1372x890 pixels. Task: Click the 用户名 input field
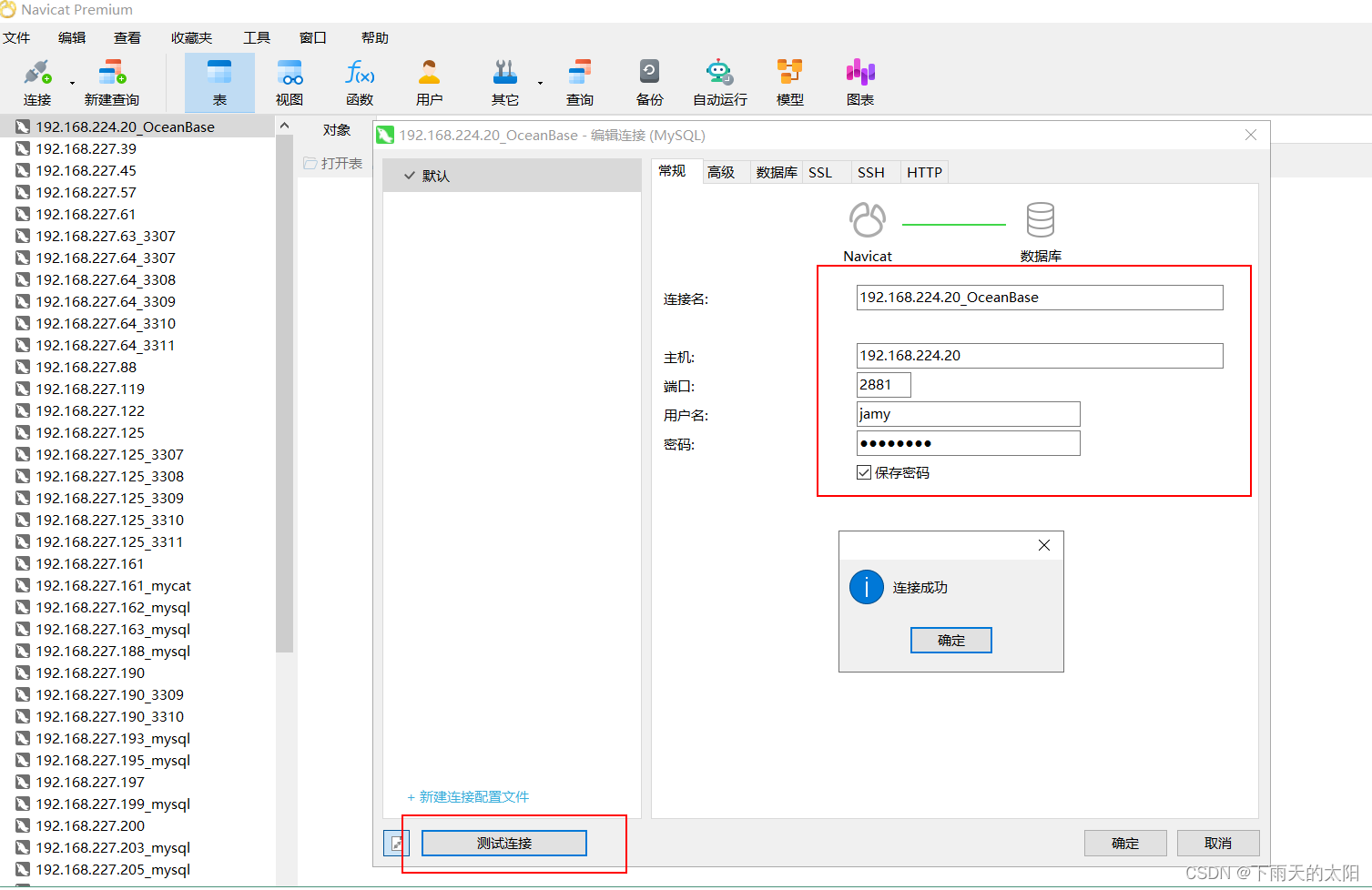point(968,414)
